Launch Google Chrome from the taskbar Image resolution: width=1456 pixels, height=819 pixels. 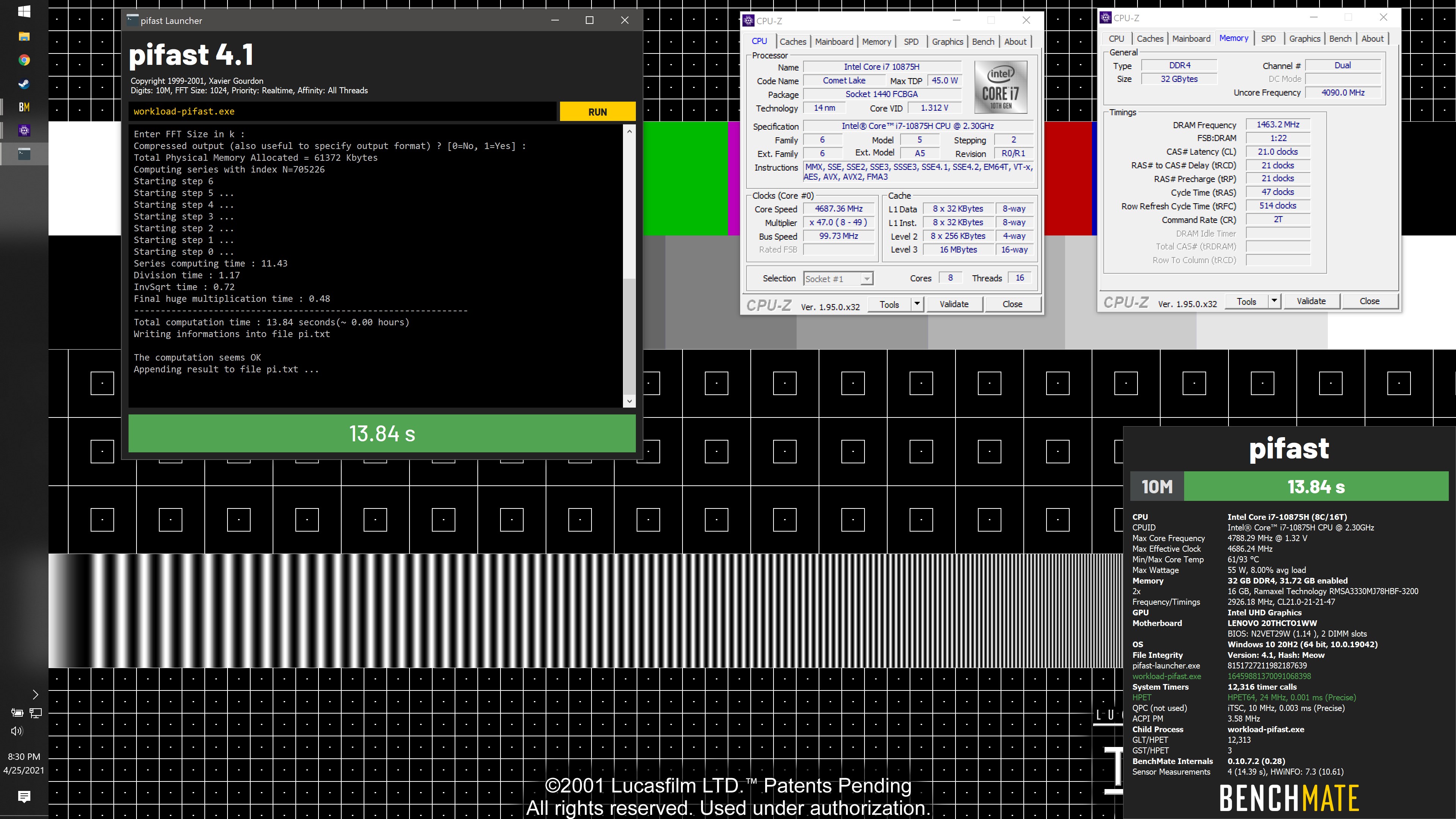point(24,60)
